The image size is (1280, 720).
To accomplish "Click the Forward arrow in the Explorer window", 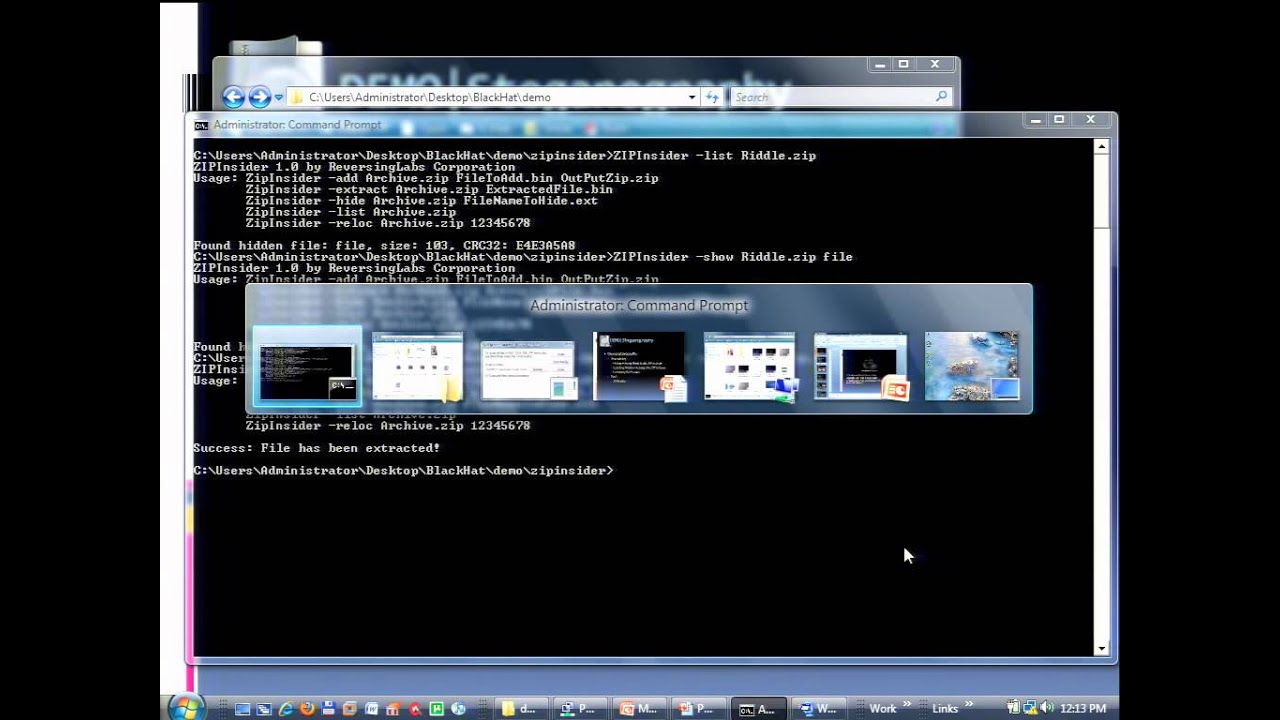I will (x=259, y=97).
